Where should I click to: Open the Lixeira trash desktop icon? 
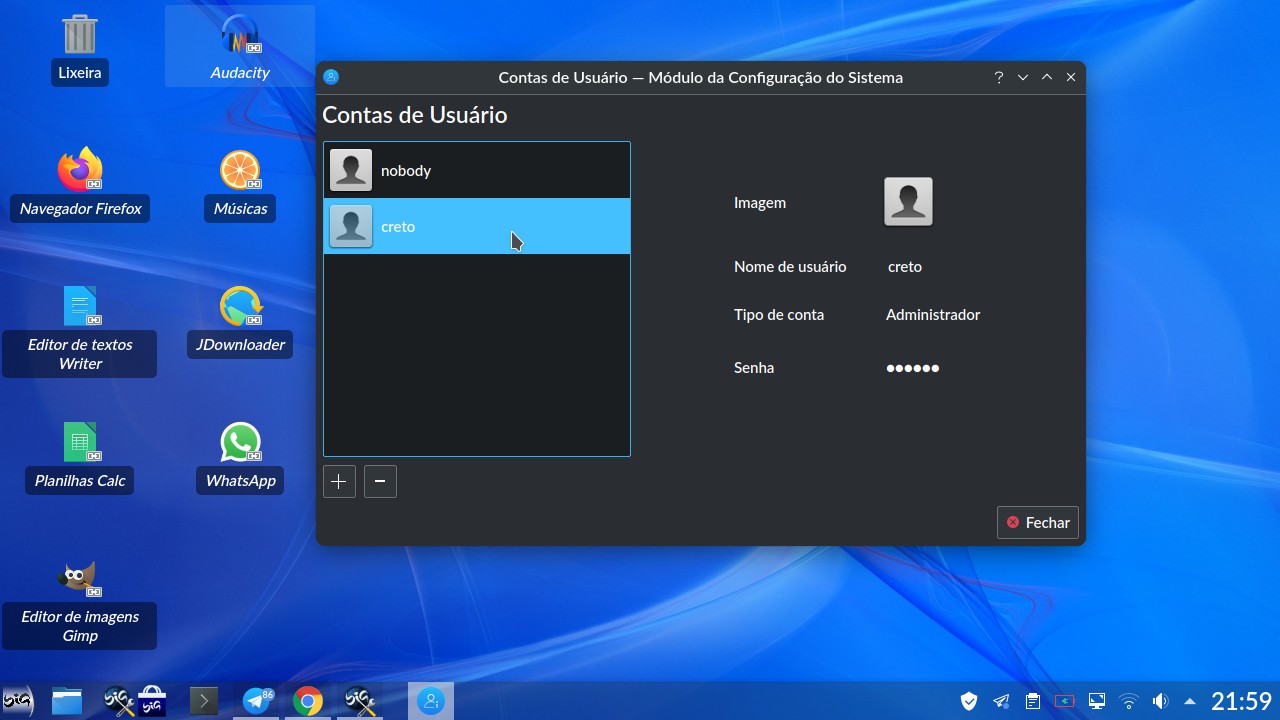80,50
